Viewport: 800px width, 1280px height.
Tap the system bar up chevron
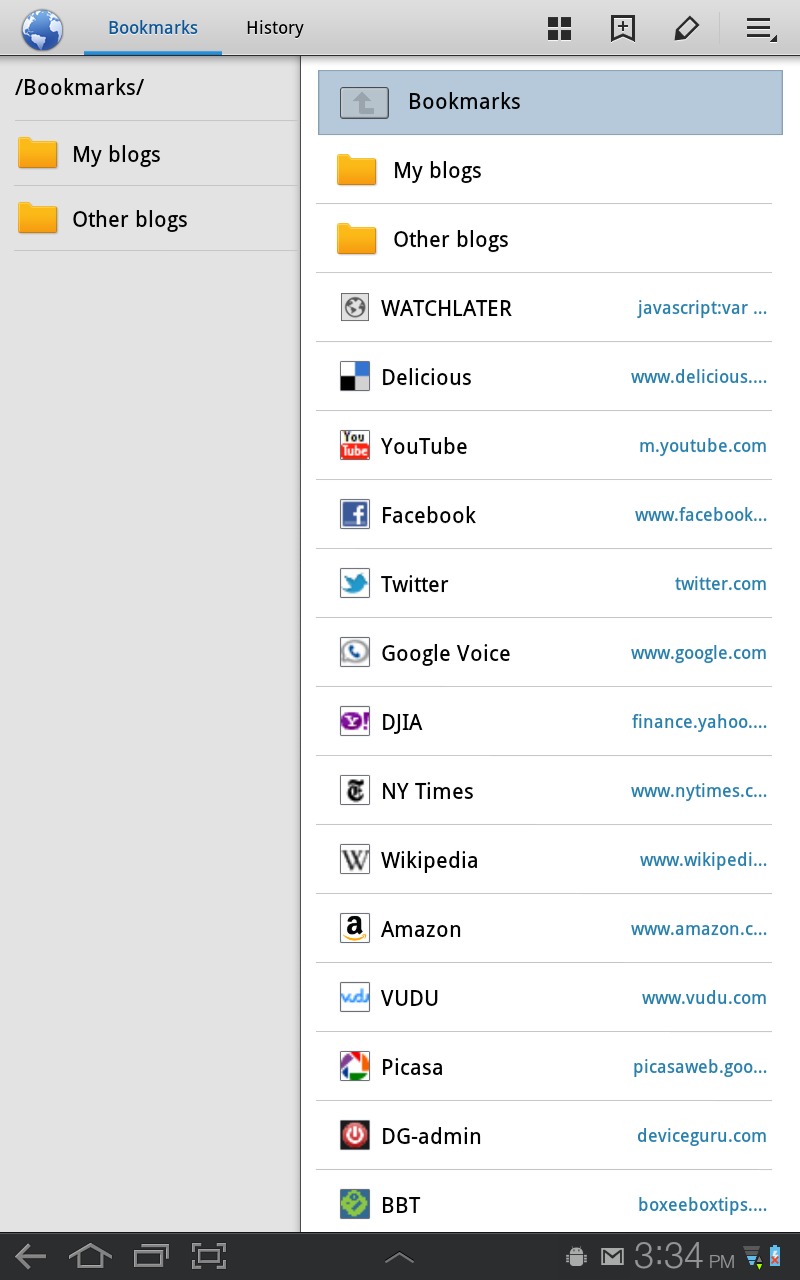[399, 1257]
